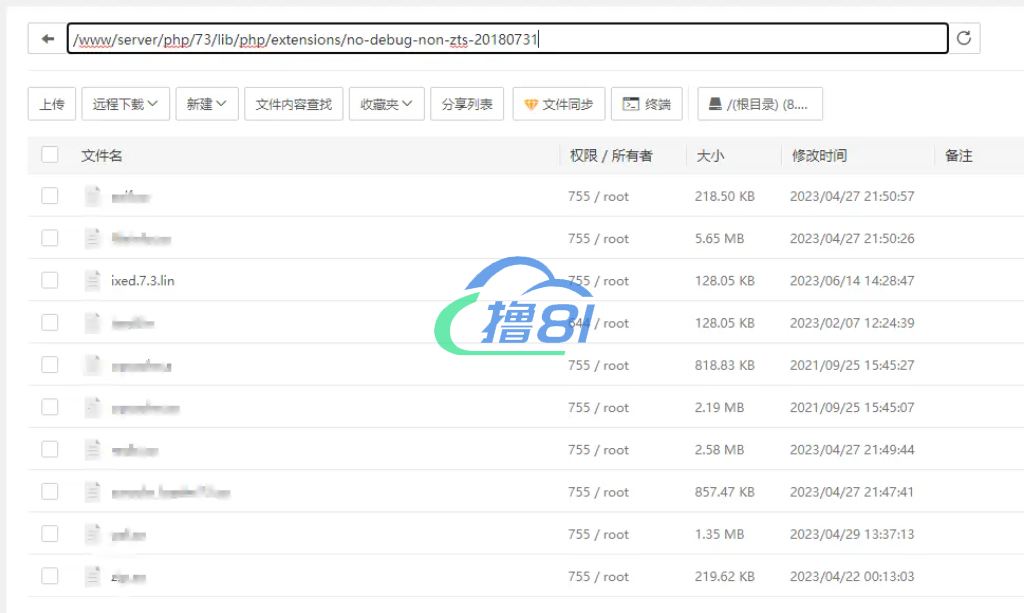The image size is (1030, 613).
Task: Click the back arrow navigation icon
Action: [47, 39]
